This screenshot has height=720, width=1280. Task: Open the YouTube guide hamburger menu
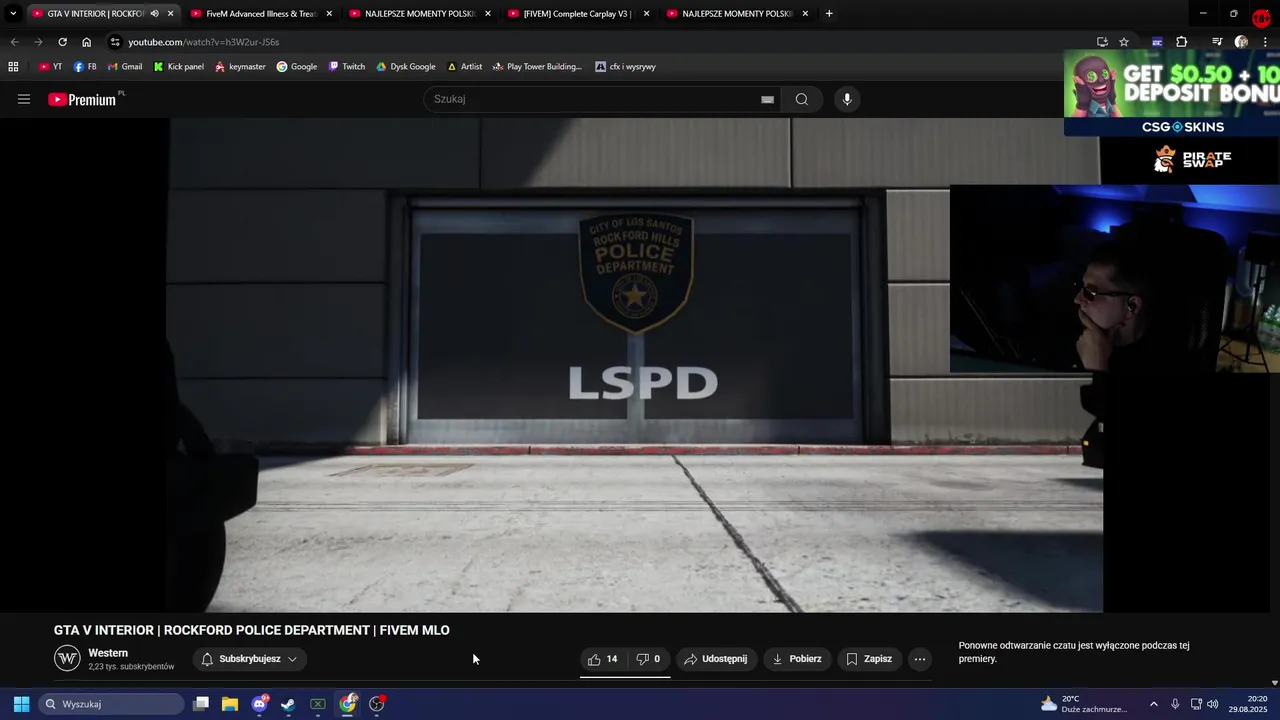(24, 99)
